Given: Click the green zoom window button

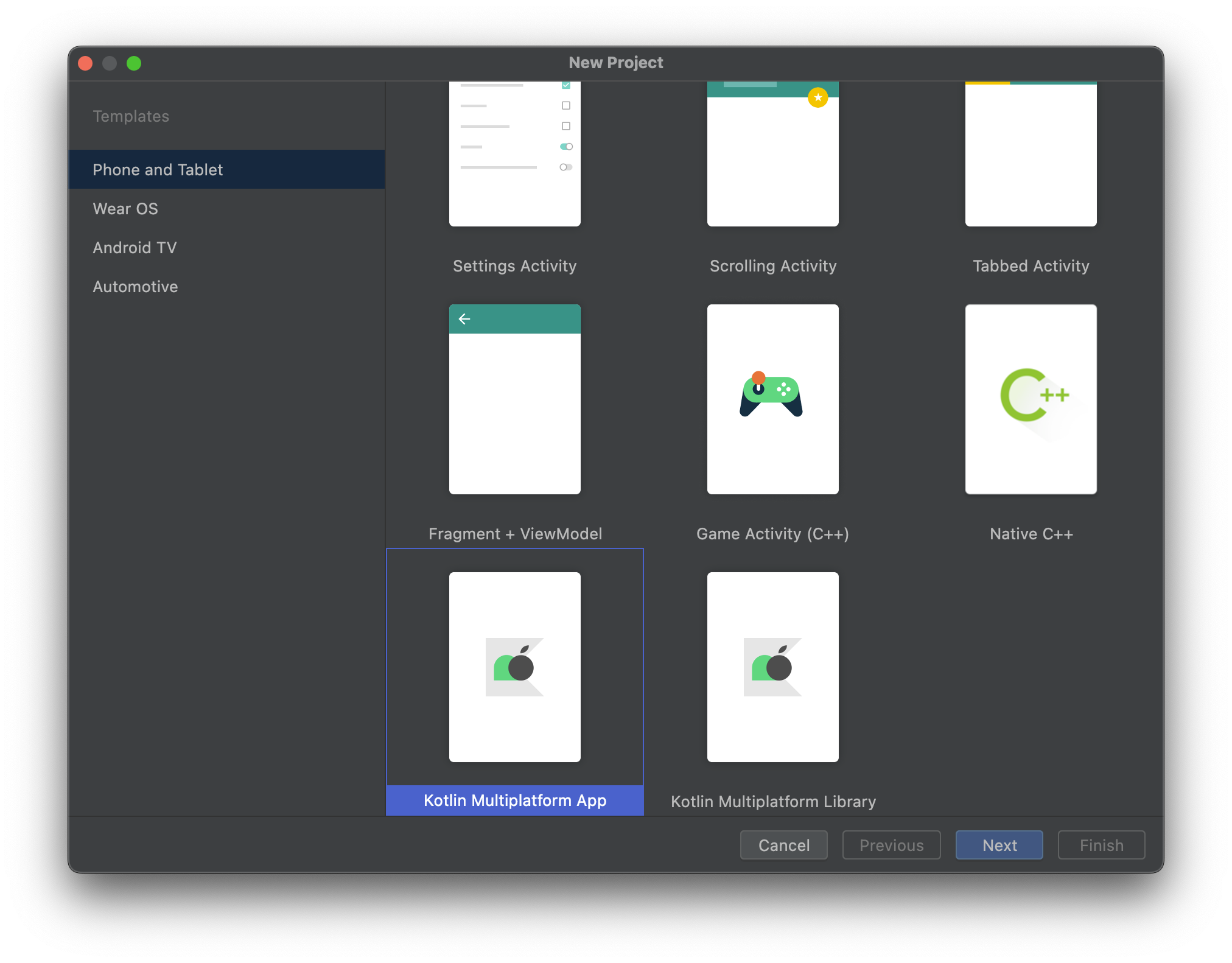Looking at the screenshot, I should [x=134, y=63].
